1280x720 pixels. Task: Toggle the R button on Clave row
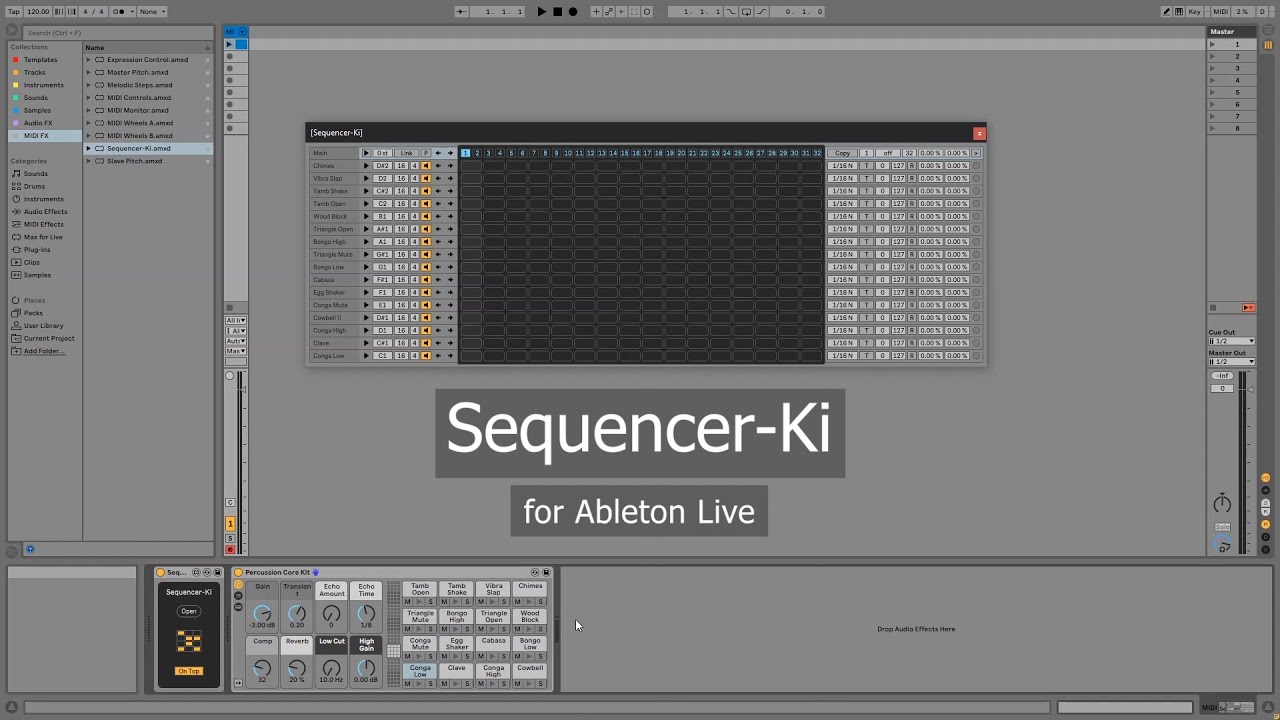[912, 343]
